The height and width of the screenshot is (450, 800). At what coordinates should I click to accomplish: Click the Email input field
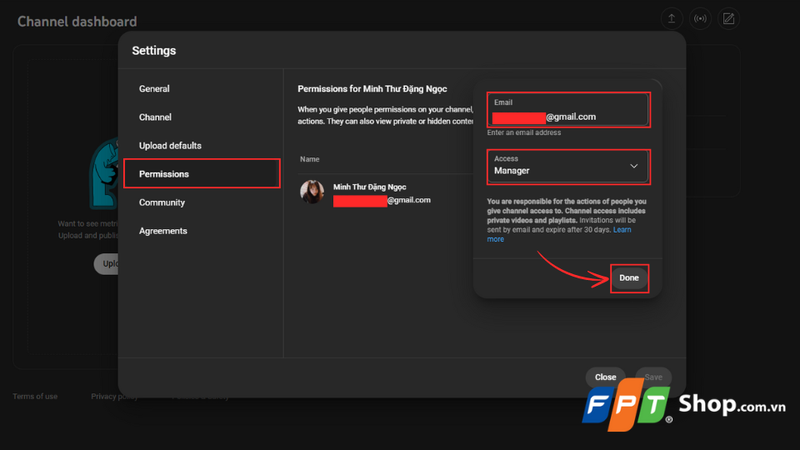[568, 110]
